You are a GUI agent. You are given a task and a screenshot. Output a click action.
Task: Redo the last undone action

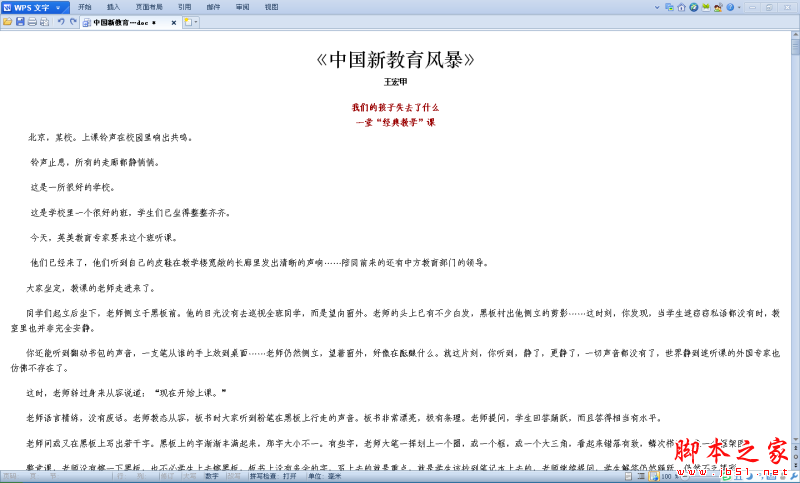[x=73, y=22]
